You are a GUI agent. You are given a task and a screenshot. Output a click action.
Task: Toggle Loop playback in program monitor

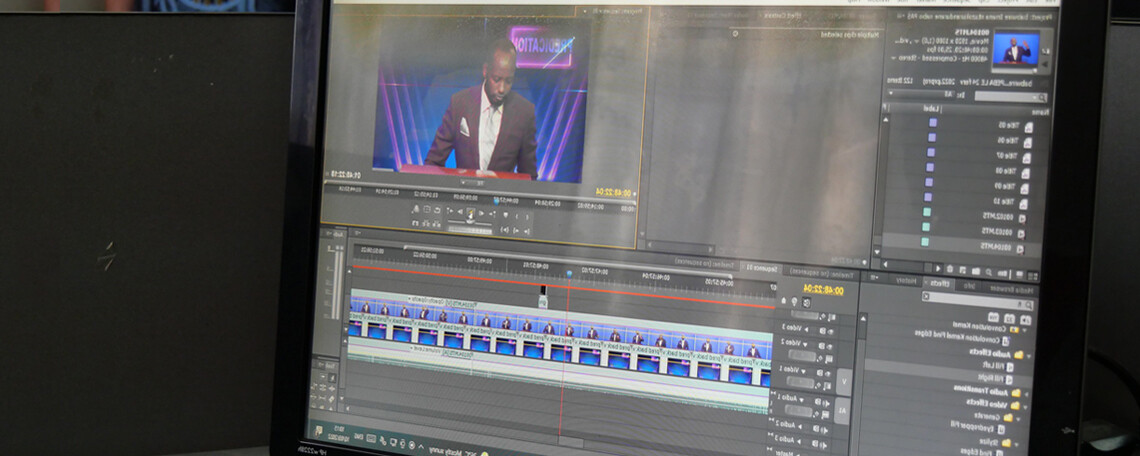click(437, 210)
